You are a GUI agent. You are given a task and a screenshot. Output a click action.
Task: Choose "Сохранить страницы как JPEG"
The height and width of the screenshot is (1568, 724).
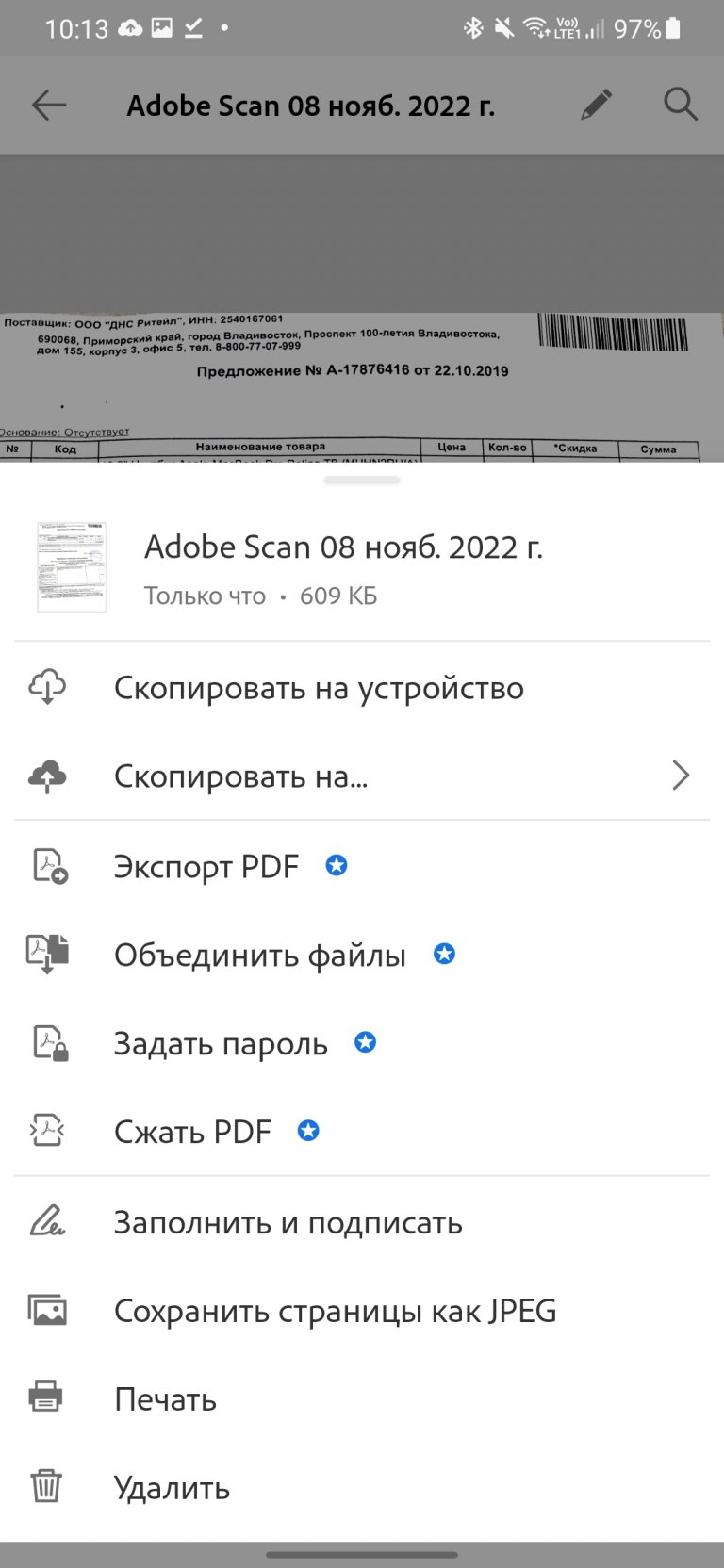tap(335, 1311)
